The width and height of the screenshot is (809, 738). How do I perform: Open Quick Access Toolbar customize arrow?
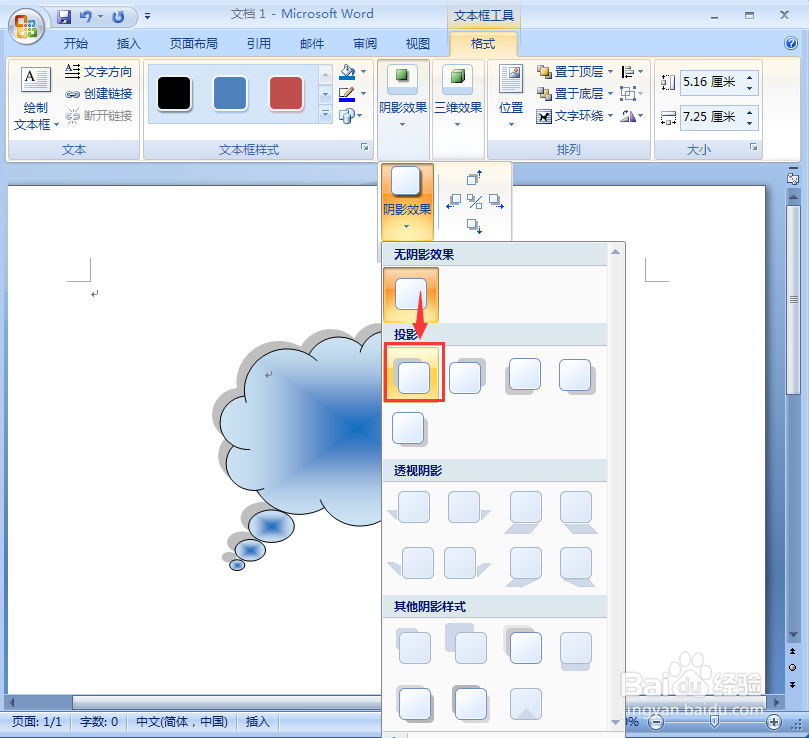click(148, 17)
